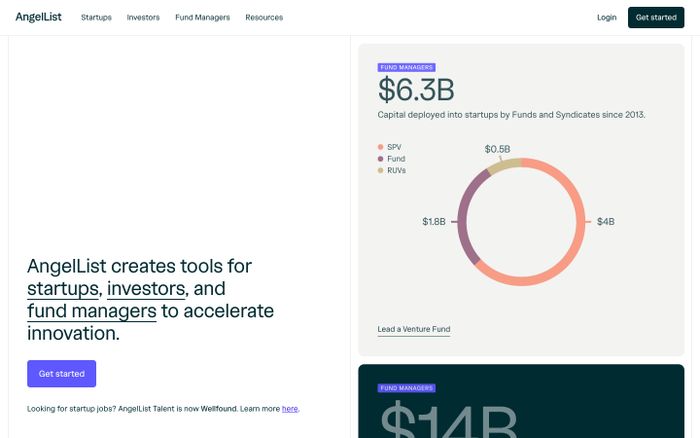Follow the underlined investors link in headline
Image resolution: width=700 pixels, height=438 pixels.
[x=146, y=289]
